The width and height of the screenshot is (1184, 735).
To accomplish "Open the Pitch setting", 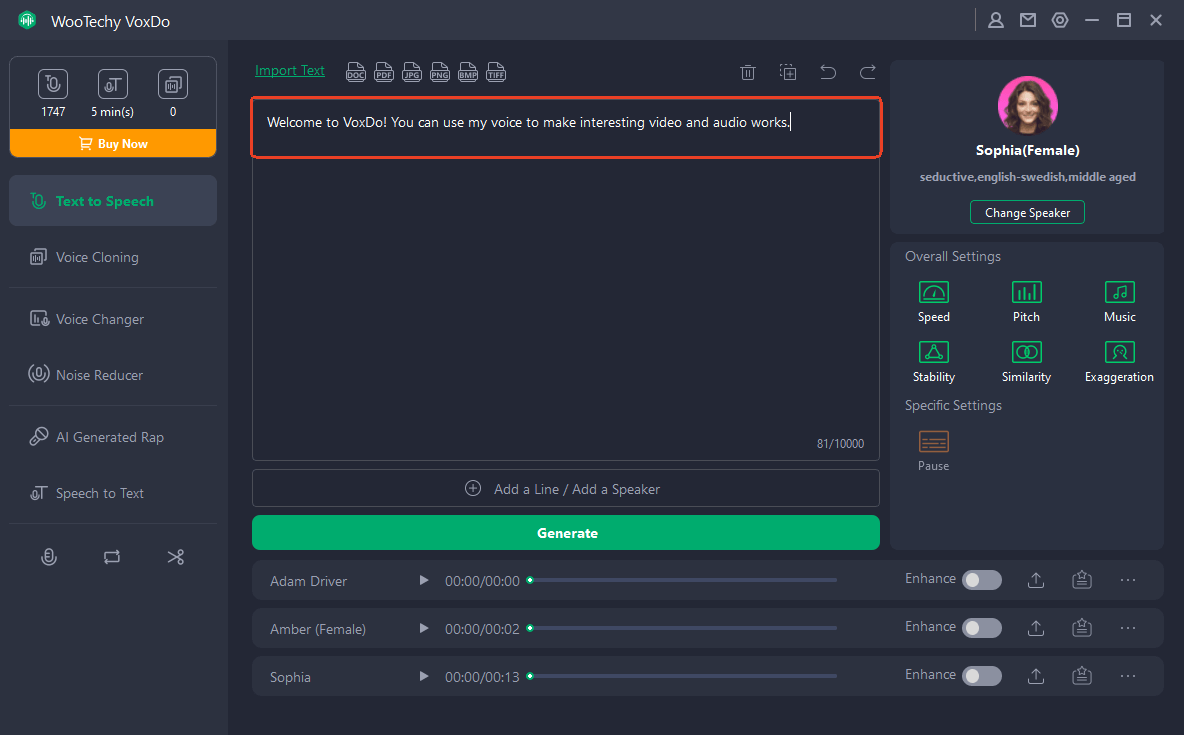I will click(x=1026, y=292).
